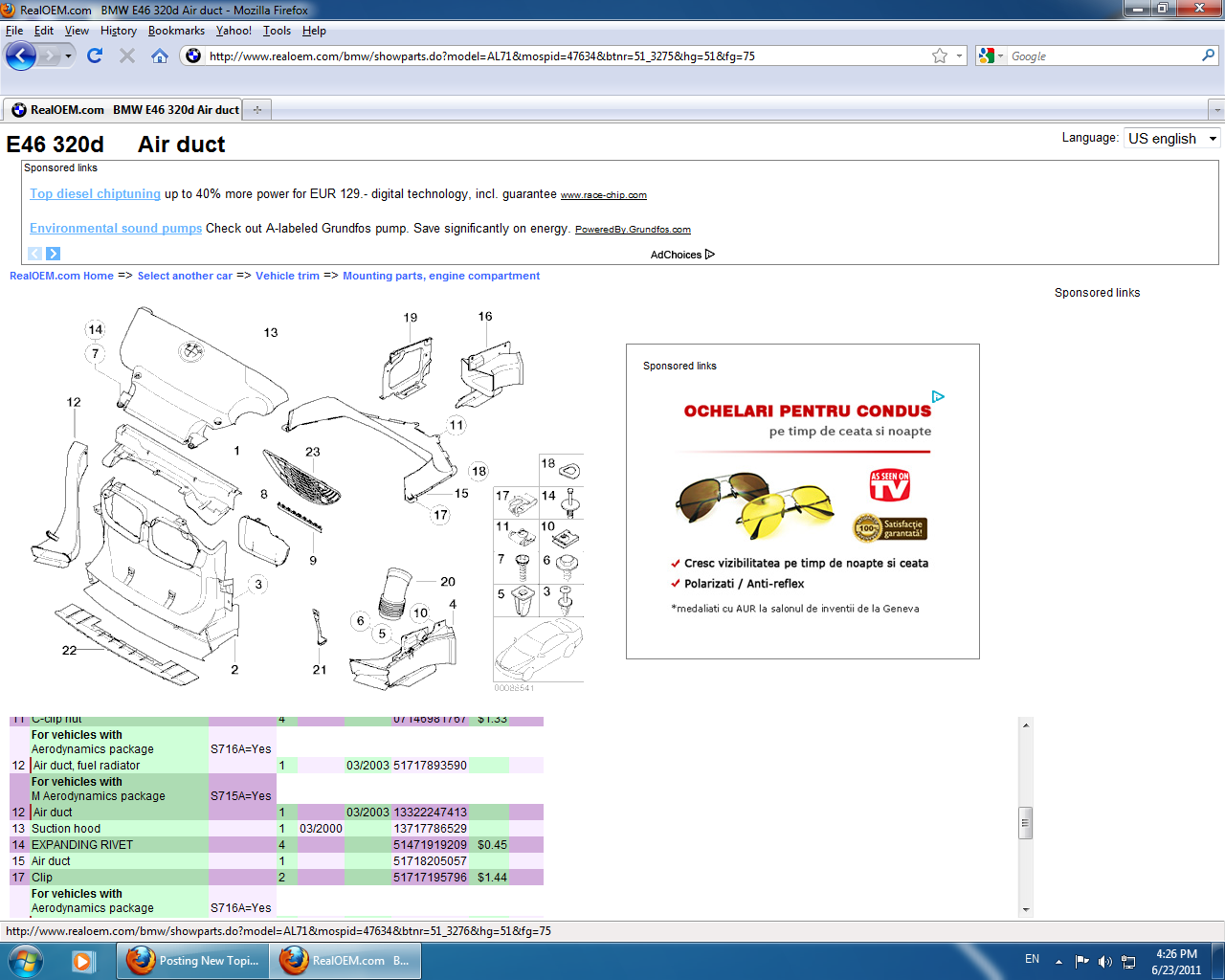1225x980 pixels.
Task: Open the Bookmarks menu
Action: click(x=176, y=31)
